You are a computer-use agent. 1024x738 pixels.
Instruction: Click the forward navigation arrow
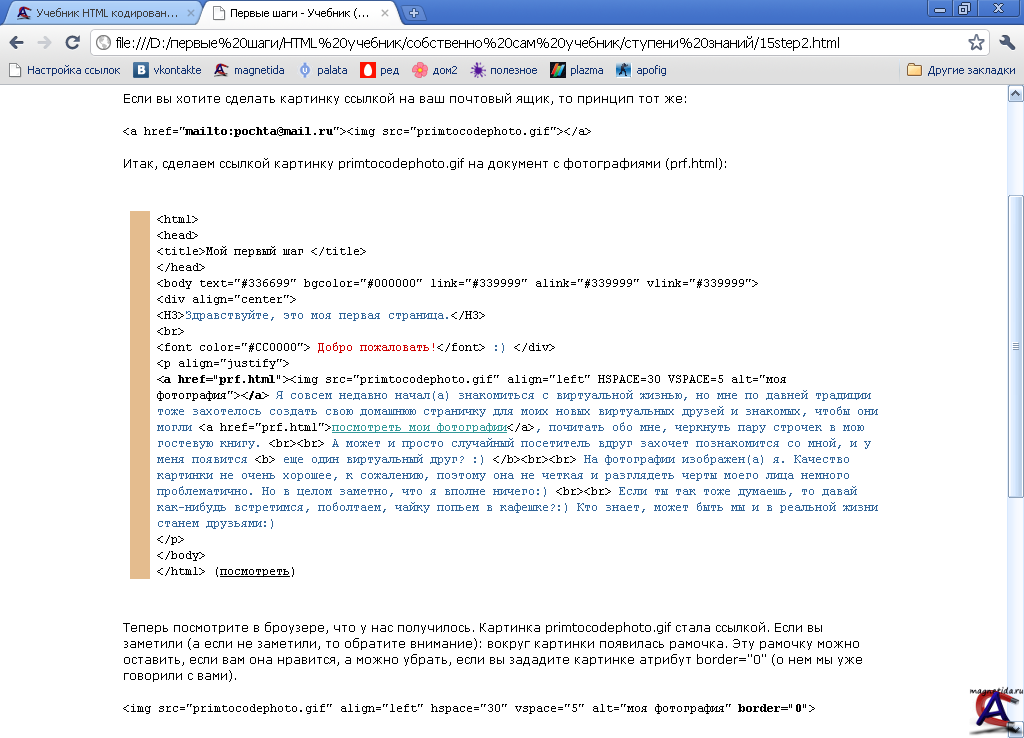click(x=44, y=43)
